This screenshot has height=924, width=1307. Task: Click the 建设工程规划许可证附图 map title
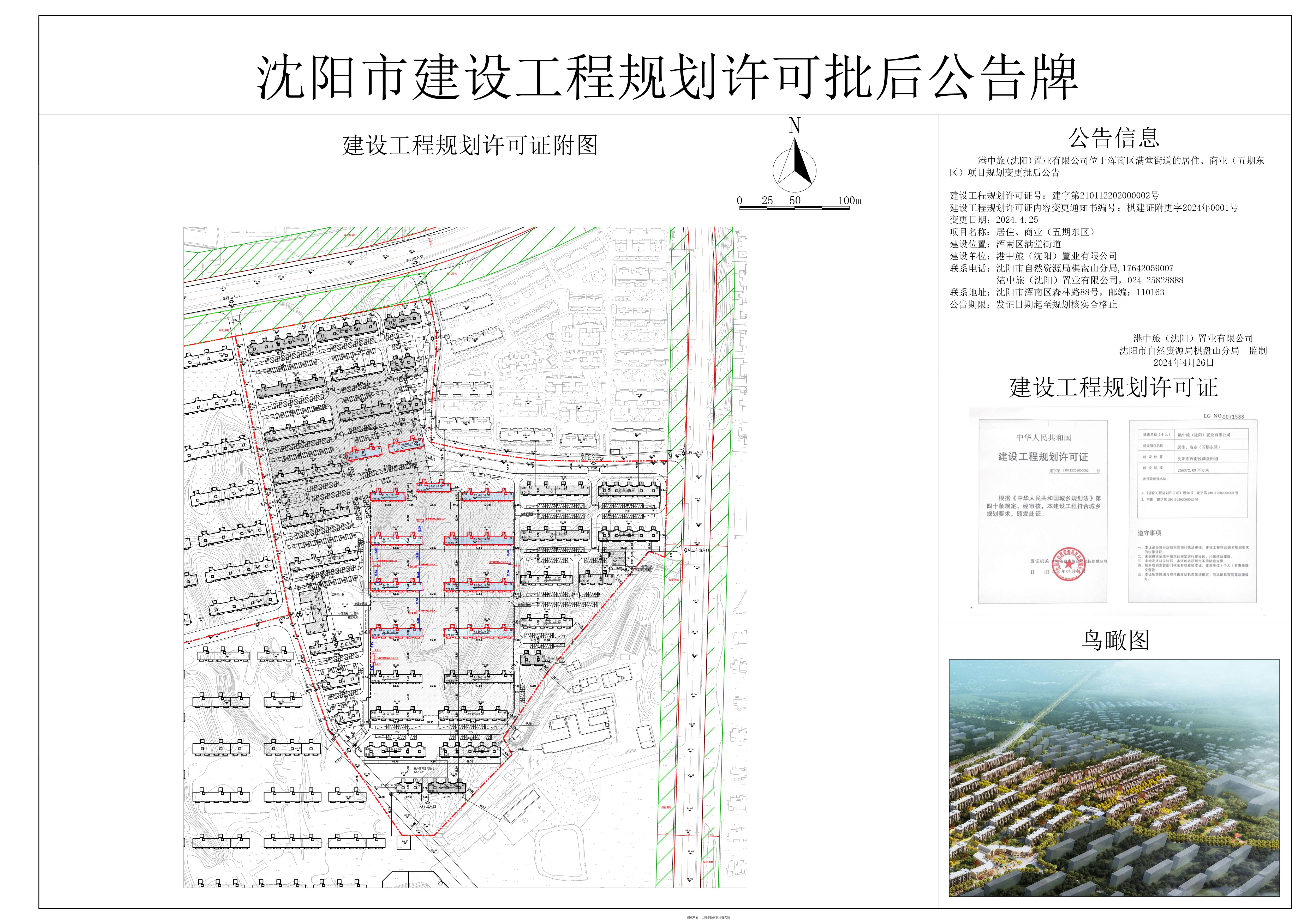(x=470, y=146)
